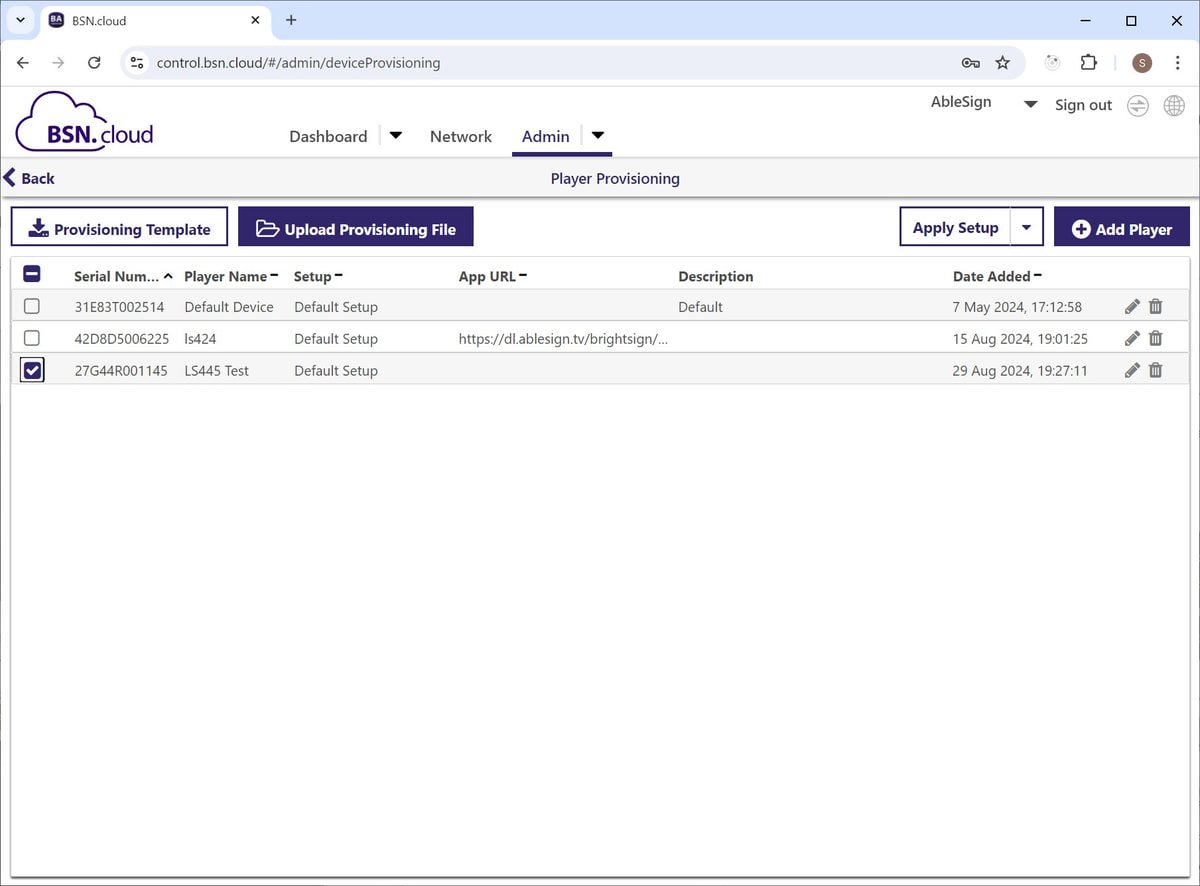Switch to the Network tab

[460, 136]
